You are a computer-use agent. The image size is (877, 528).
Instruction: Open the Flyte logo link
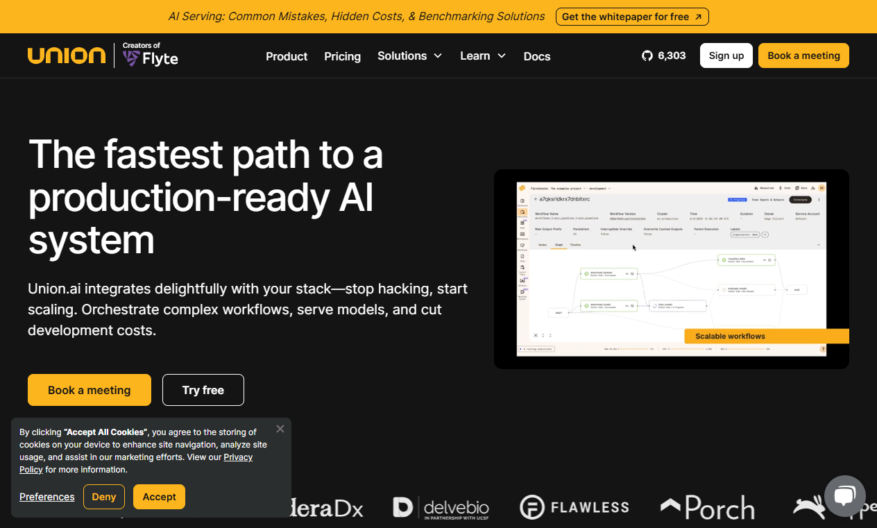(150, 55)
